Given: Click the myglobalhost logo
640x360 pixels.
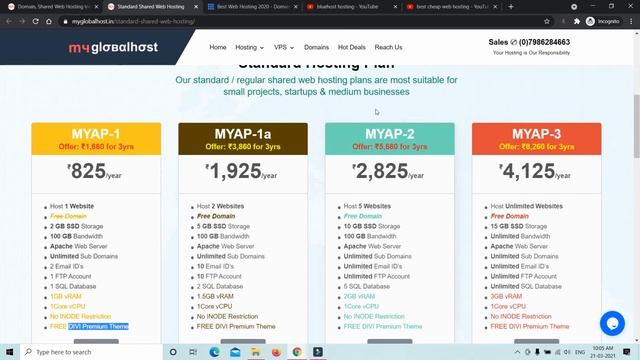Looking at the screenshot, I should (113, 47).
